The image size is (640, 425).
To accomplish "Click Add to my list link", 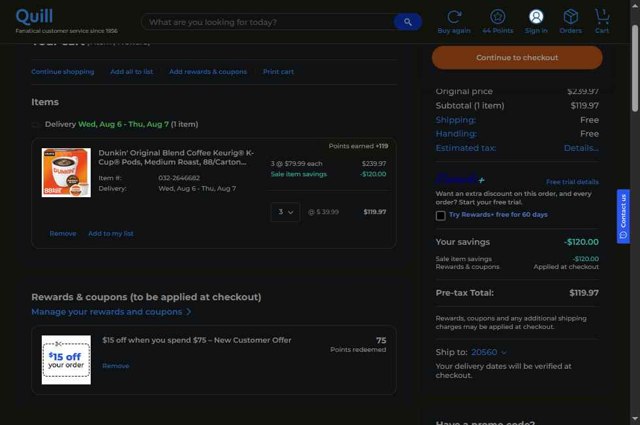I will (111, 234).
